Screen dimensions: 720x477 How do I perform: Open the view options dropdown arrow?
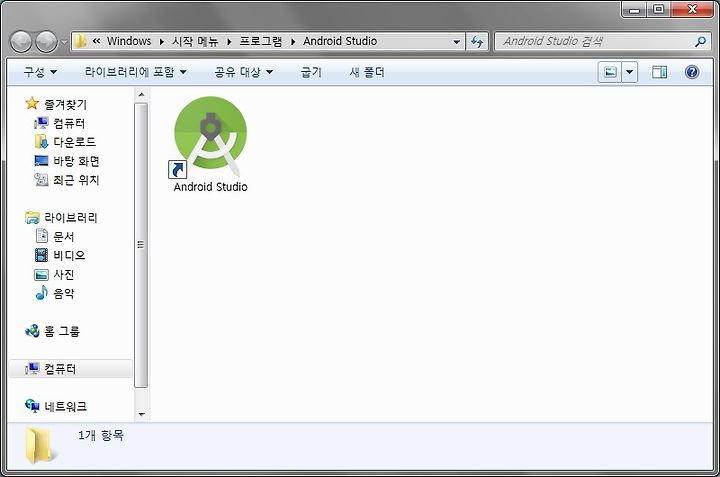pyautogui.click(x=630, y=72)
